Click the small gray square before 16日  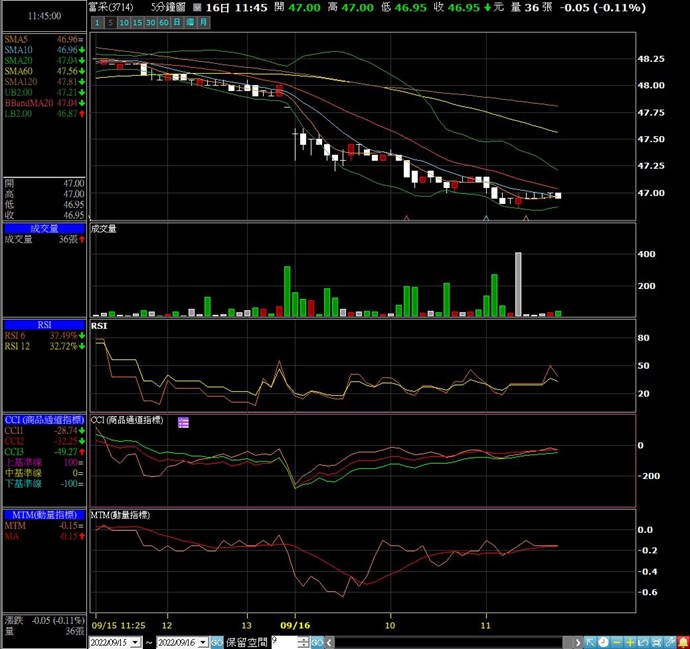point(197,7)
